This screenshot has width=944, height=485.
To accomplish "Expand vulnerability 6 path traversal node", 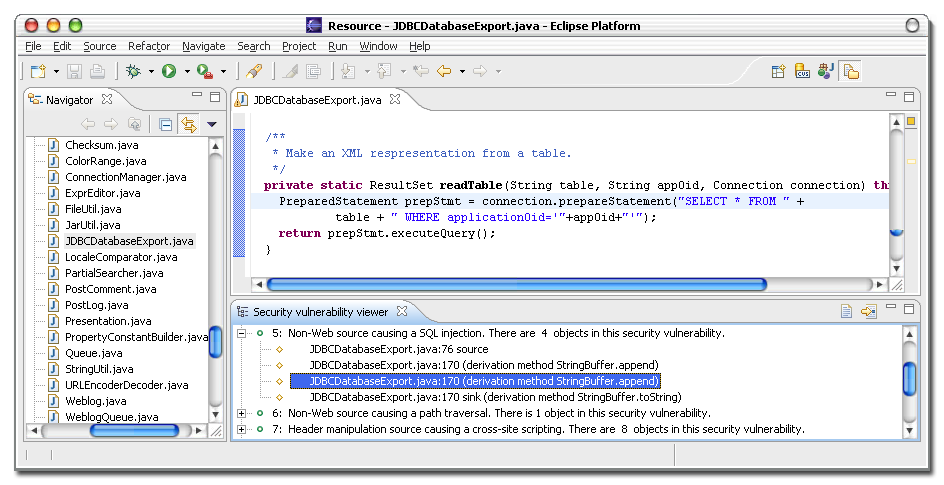I will pyautogui.click(x=242, y=413).
